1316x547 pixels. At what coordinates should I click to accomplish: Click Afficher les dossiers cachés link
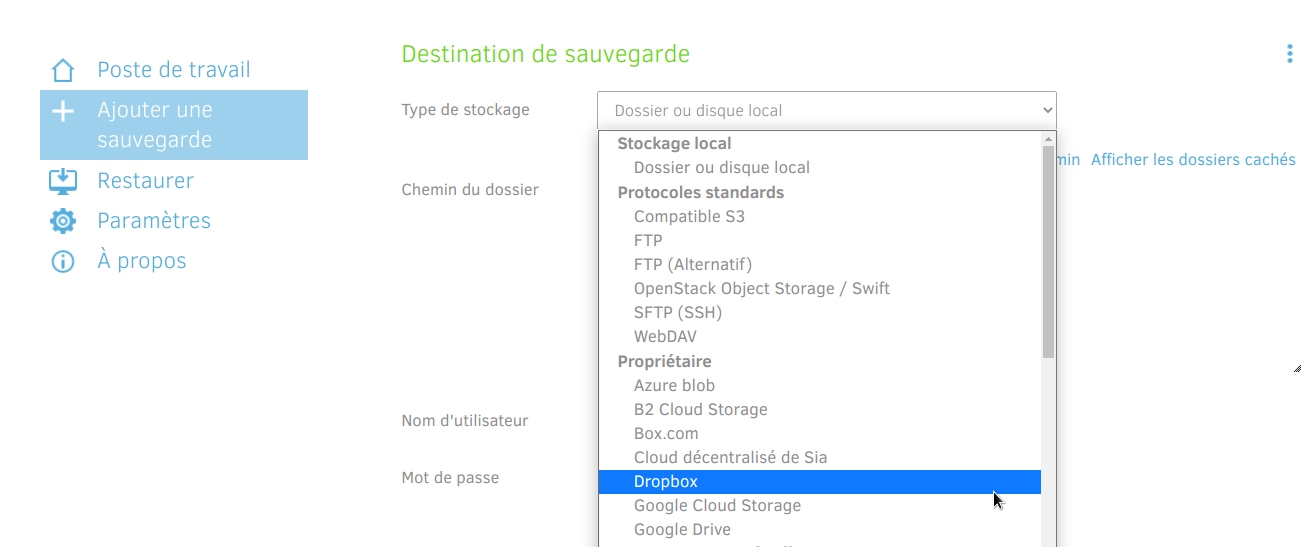click(x=1193, y=160)
